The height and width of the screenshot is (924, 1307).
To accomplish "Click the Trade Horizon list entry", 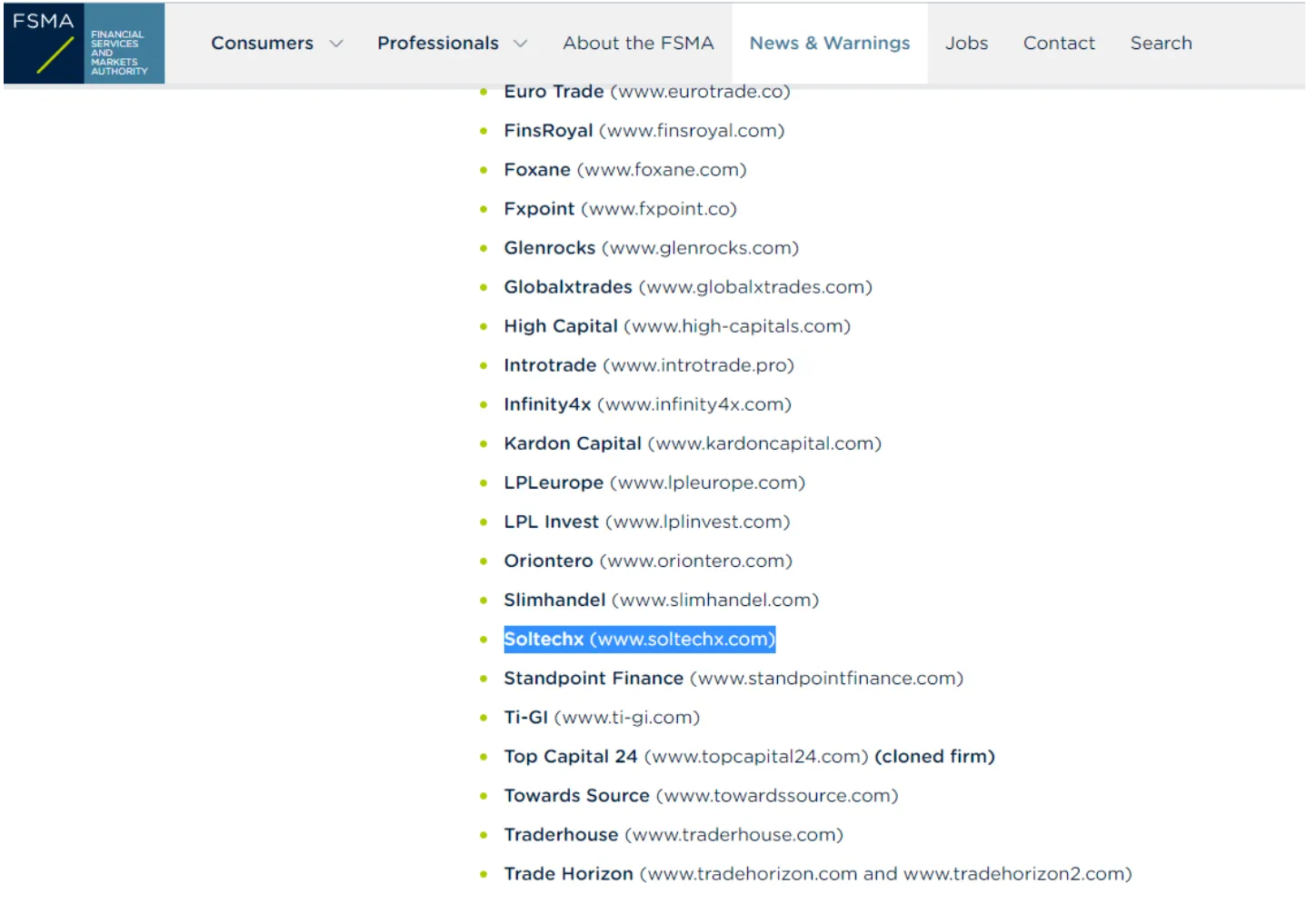I will point(818,873).
